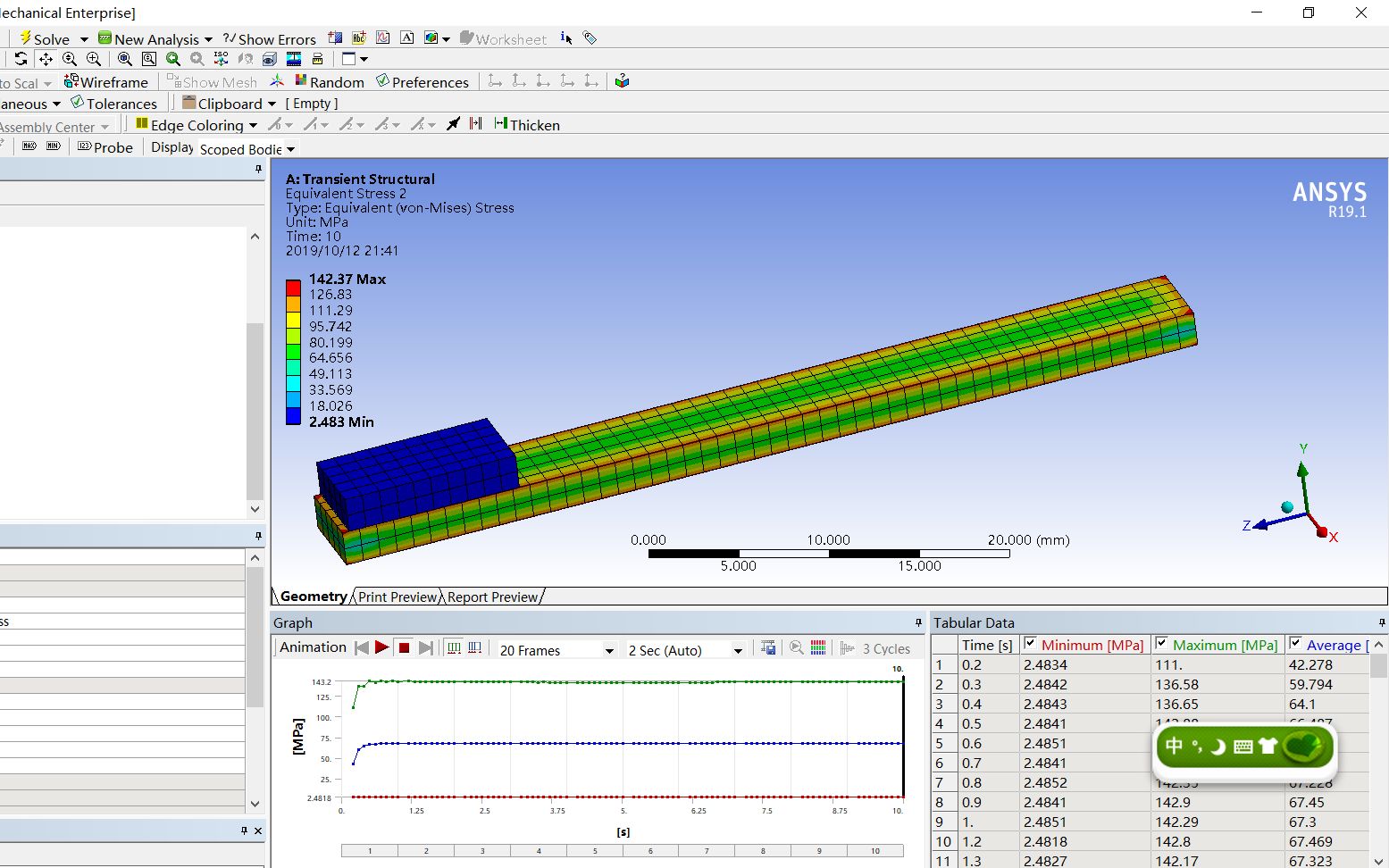
Task: Switch to the Print Preview tab
Action: tap(397, 597)
